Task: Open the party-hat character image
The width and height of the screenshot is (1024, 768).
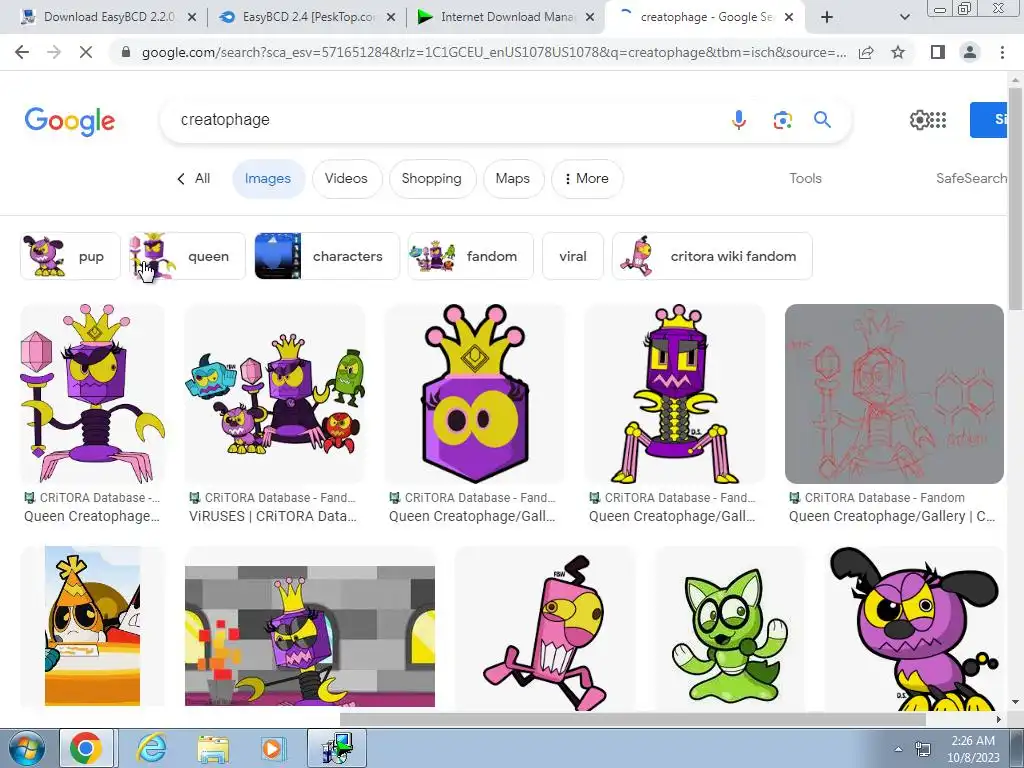Action: [x=92, y=627]
